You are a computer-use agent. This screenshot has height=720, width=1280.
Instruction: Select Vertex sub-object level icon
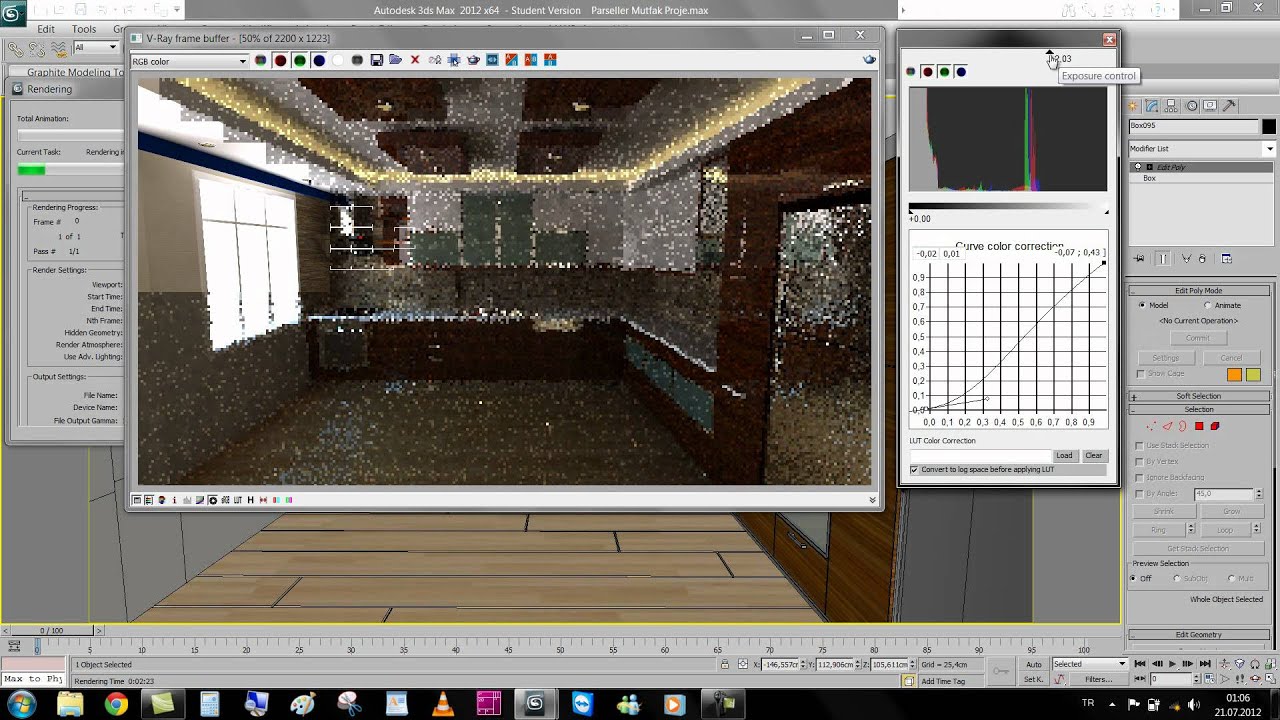(x=1151, y=426)
